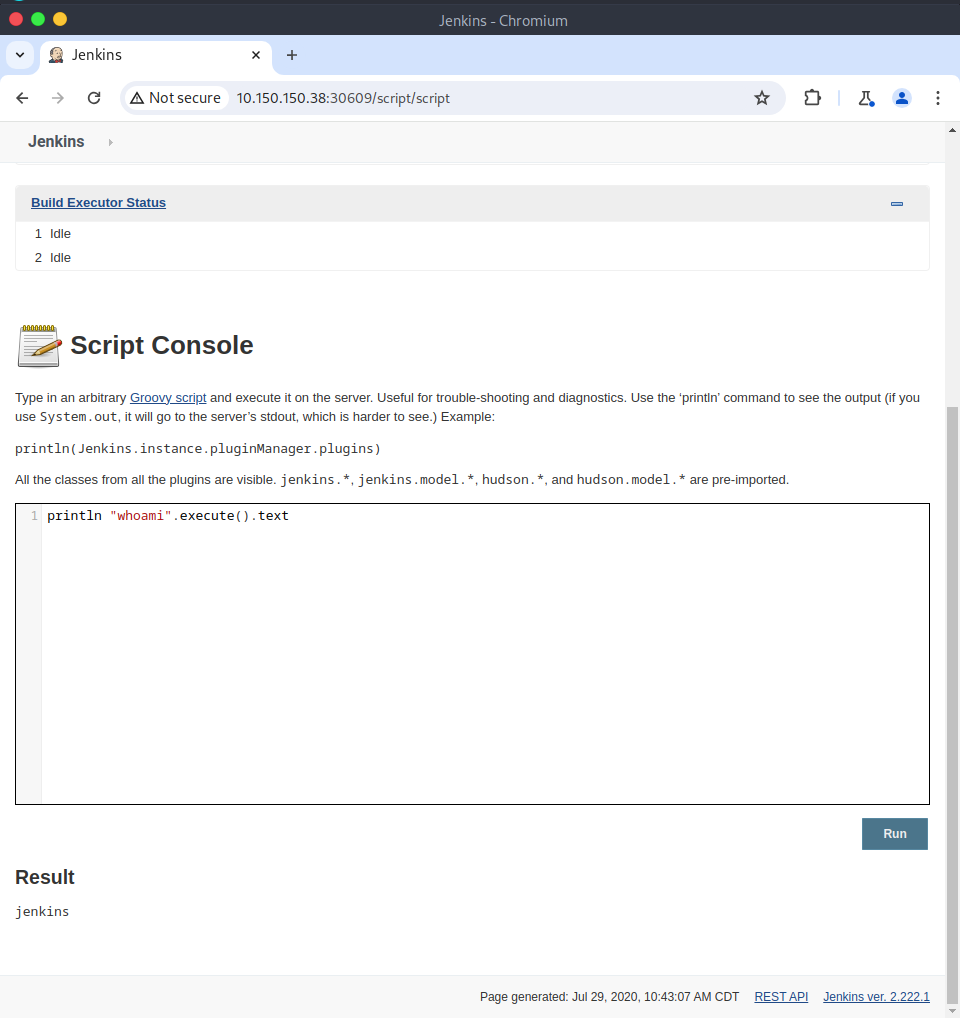
Task: Click line number 1 in editor gutter
Action: [34, 515]
